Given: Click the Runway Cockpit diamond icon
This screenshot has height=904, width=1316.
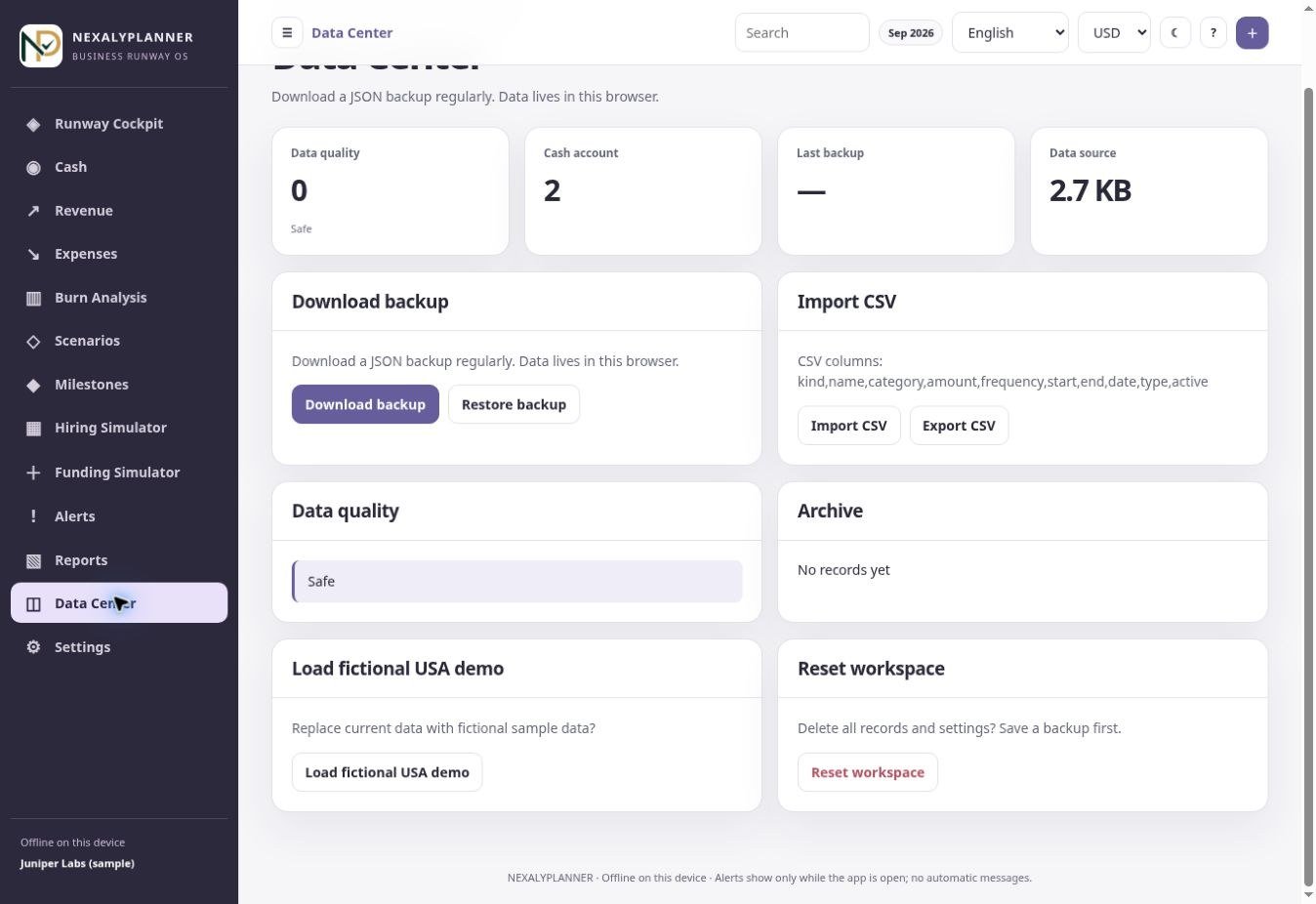Looking at the screenshot, I should click(33, 124).
